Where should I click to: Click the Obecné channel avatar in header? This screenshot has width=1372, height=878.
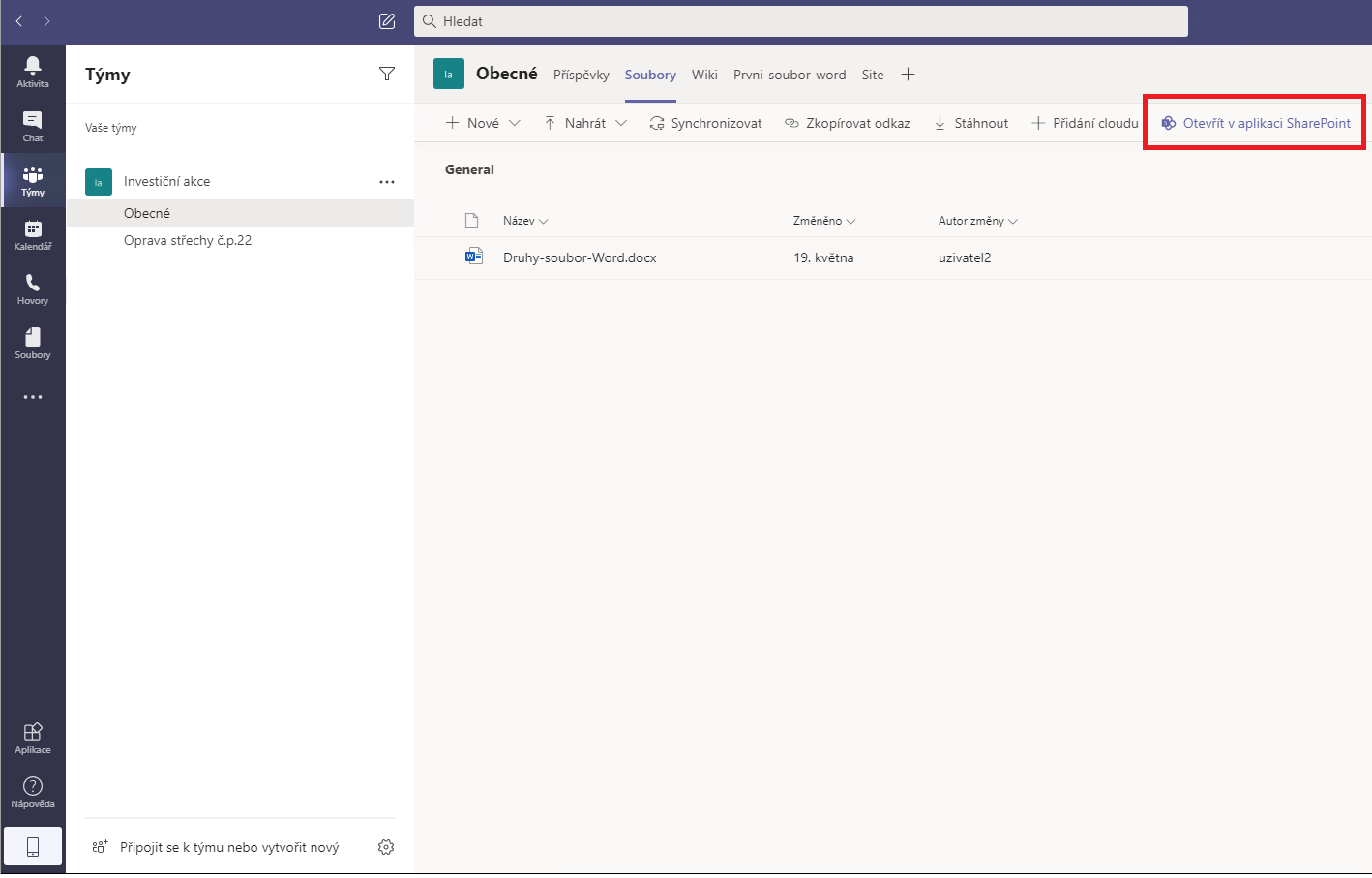pyautogui.click(x=449, y=74)
